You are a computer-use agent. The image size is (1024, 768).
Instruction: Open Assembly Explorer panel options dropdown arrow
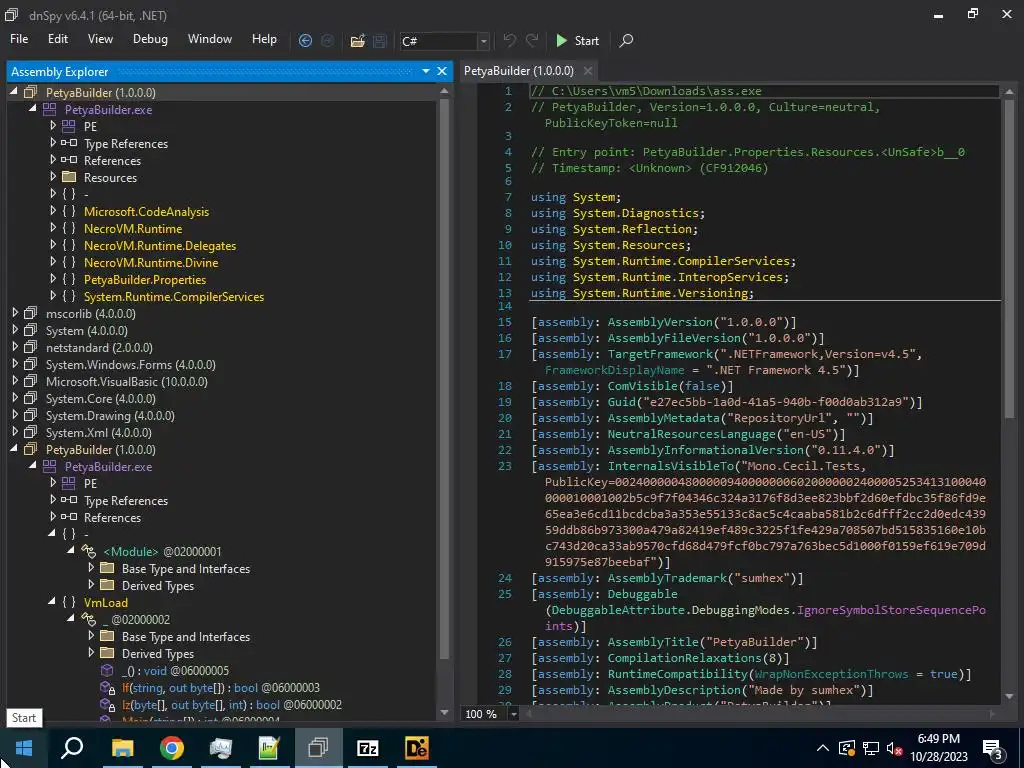(x=426, y=71)
